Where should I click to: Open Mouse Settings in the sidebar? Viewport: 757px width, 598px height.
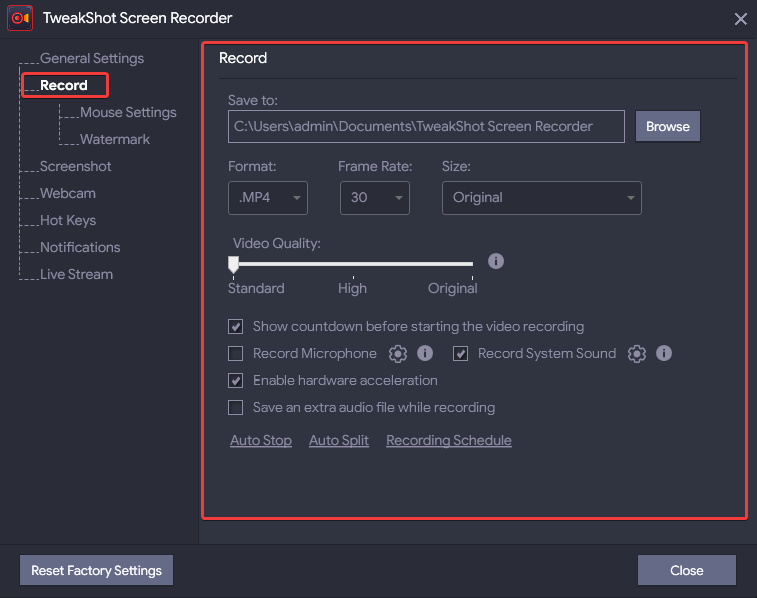[128, 112]
